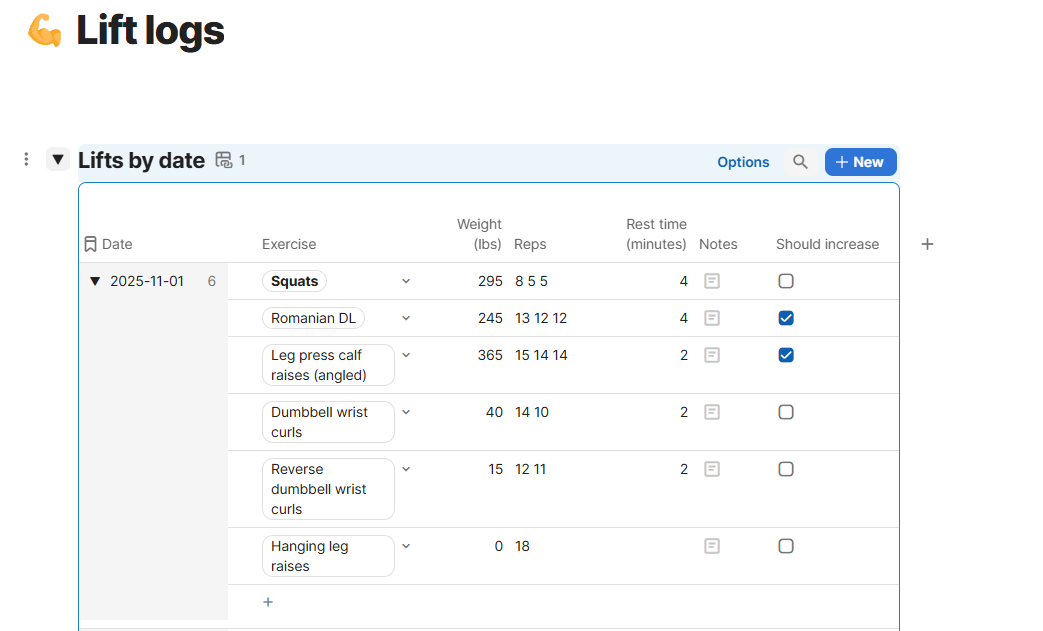Open table Options
This screenshot has height=631, width=1043.
tap(743, 162)
